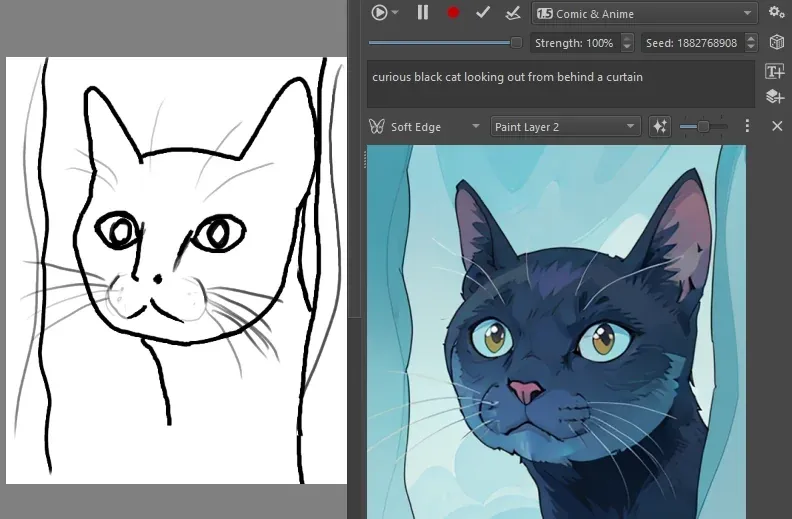Click the sparkle generate control layer button

click(659, 127)
